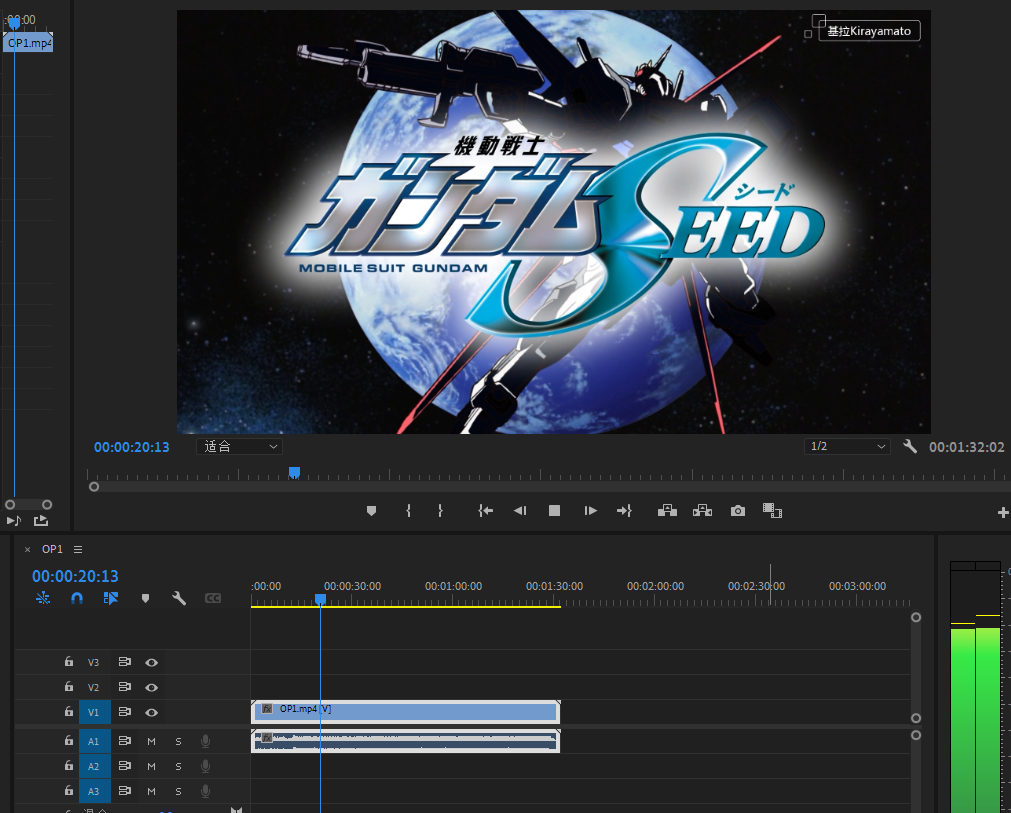Viewport: 1011px width, 813px height.
Task: Toggle sync lock on A2
Action: tap(125, 765)
